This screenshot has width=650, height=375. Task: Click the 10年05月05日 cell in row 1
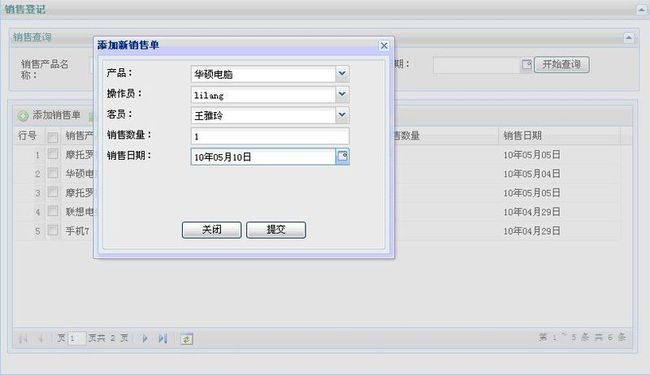(532, 155)
